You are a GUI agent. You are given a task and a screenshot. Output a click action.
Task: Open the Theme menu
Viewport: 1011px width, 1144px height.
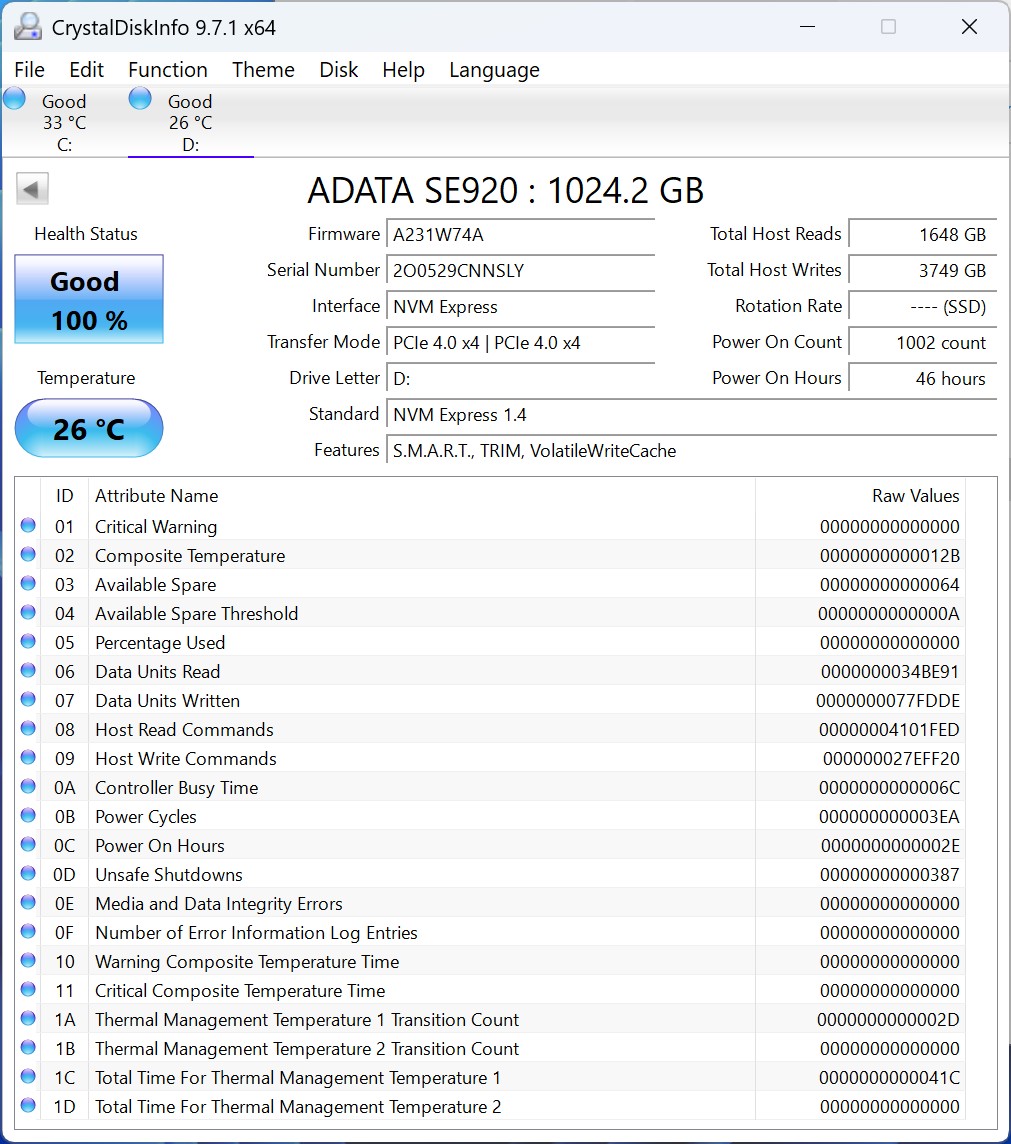click(x=263, y=70)
